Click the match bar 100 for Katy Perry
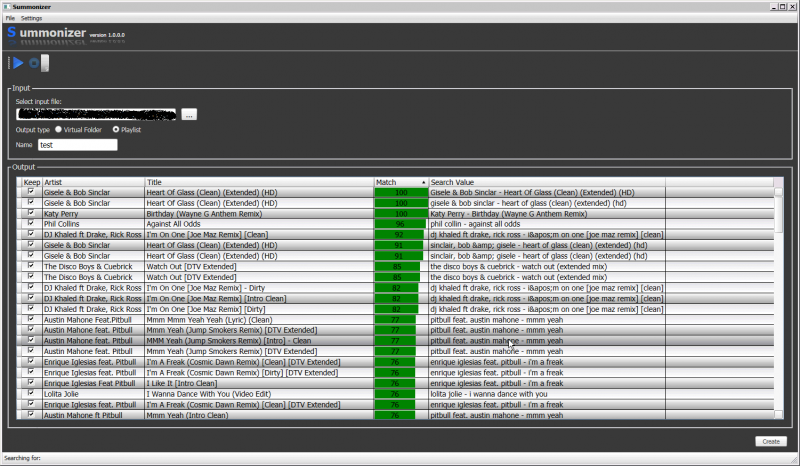This screenshot has height=466, width=800. coord(401,214)
